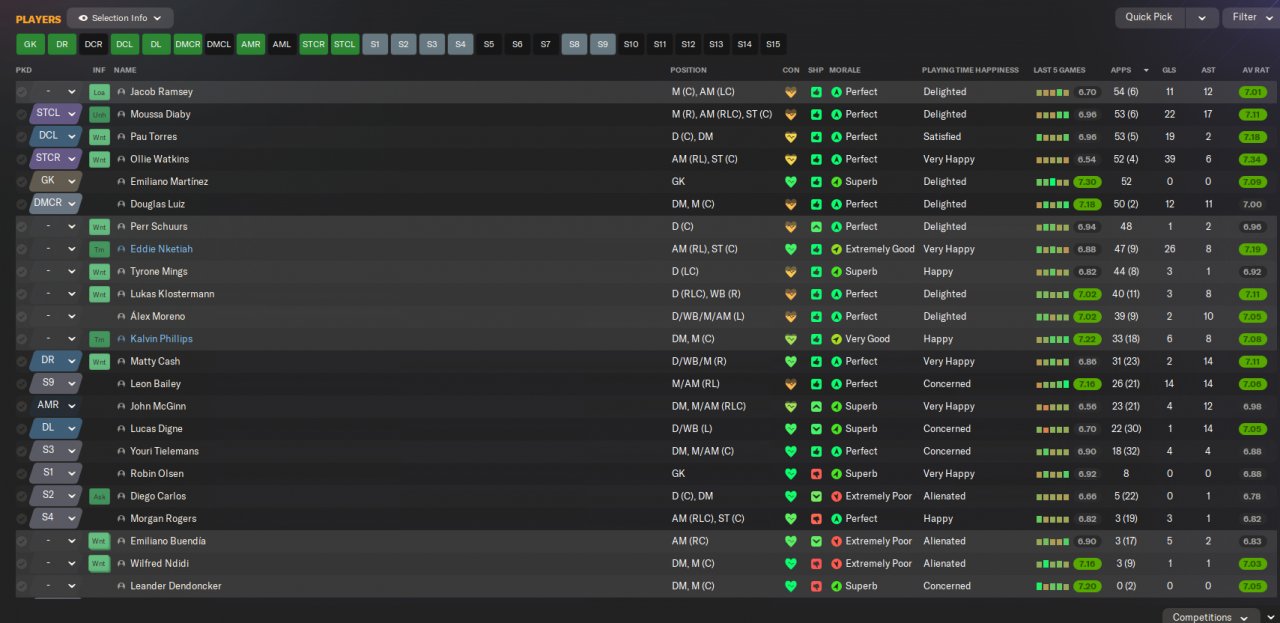
Task: Select the S1 substitute slot
Action: coord(375,44)
